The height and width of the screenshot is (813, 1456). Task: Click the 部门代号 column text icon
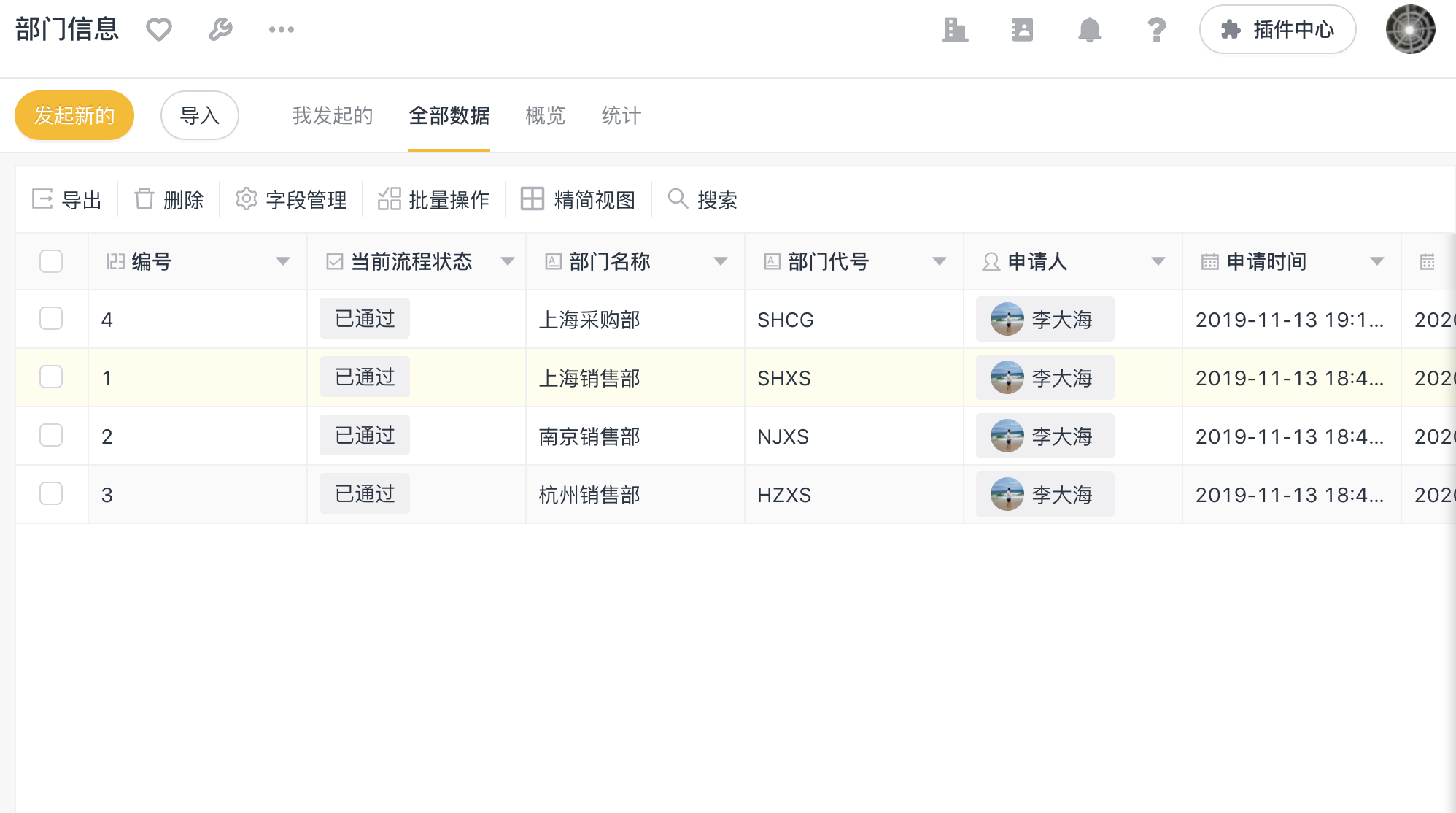772,261
